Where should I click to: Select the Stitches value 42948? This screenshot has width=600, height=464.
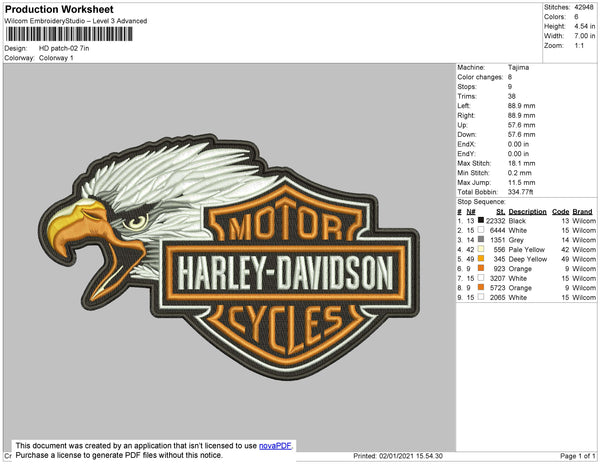584,7
